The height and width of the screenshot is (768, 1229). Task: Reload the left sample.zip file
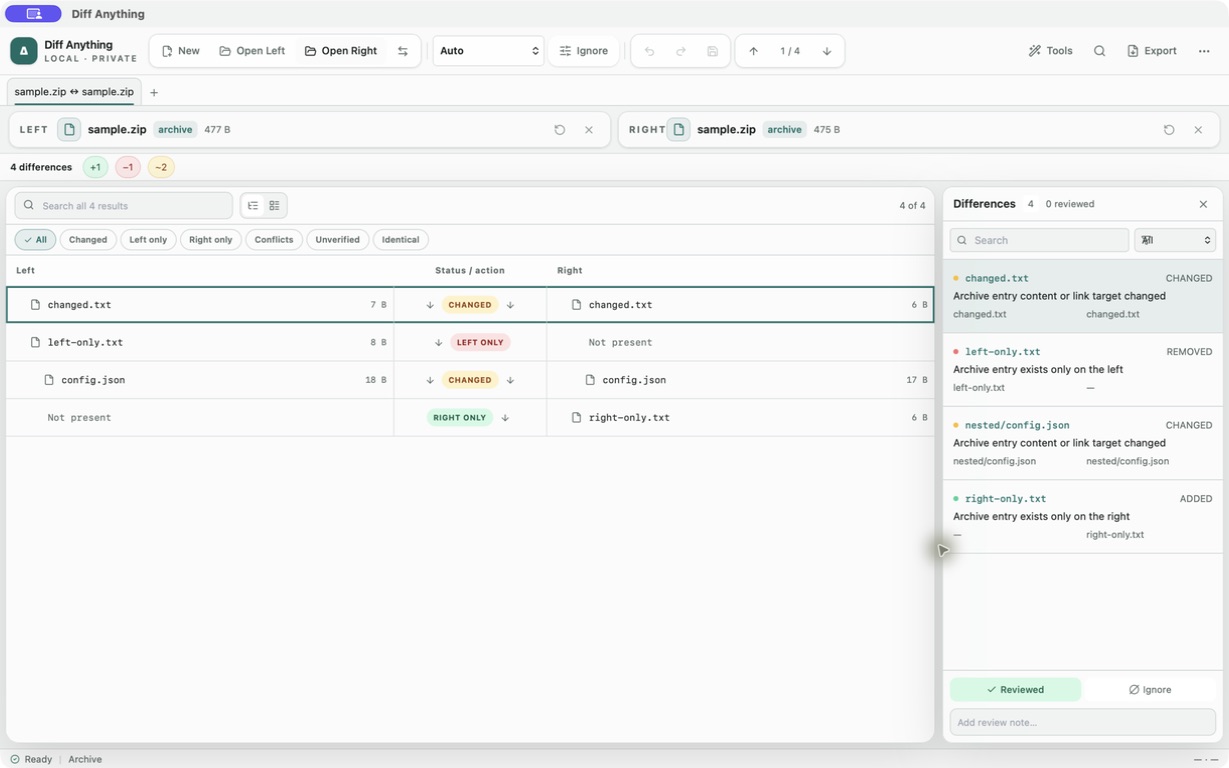pos(560,130)
